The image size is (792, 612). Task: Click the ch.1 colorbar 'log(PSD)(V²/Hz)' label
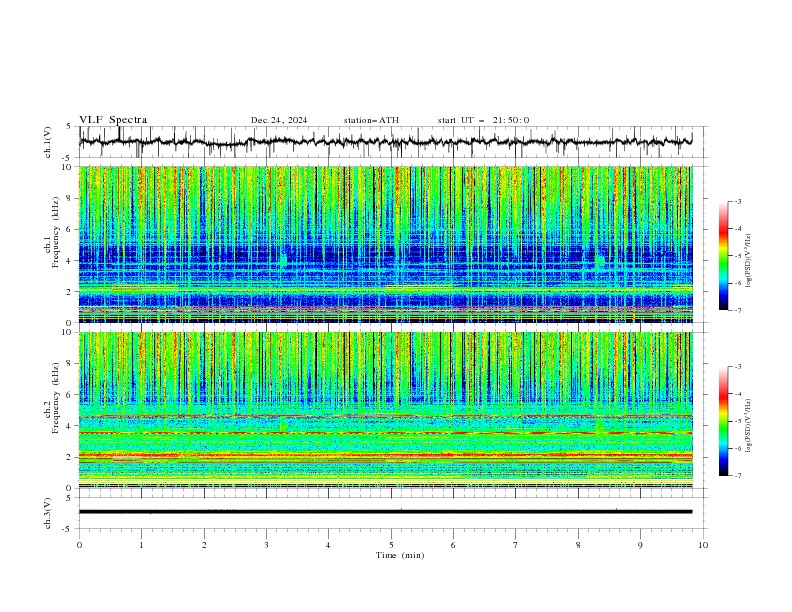pos(749,261)
